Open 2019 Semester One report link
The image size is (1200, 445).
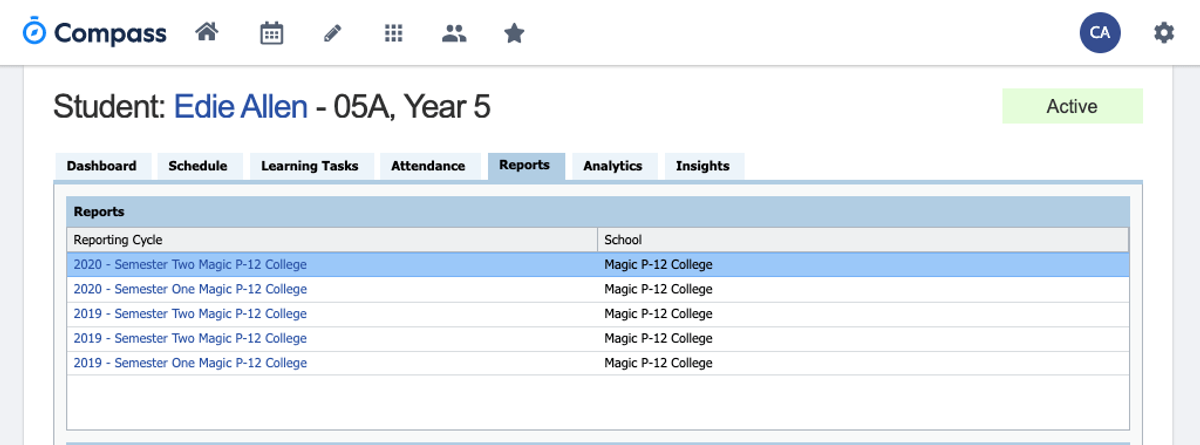click(x=190, y=363)
